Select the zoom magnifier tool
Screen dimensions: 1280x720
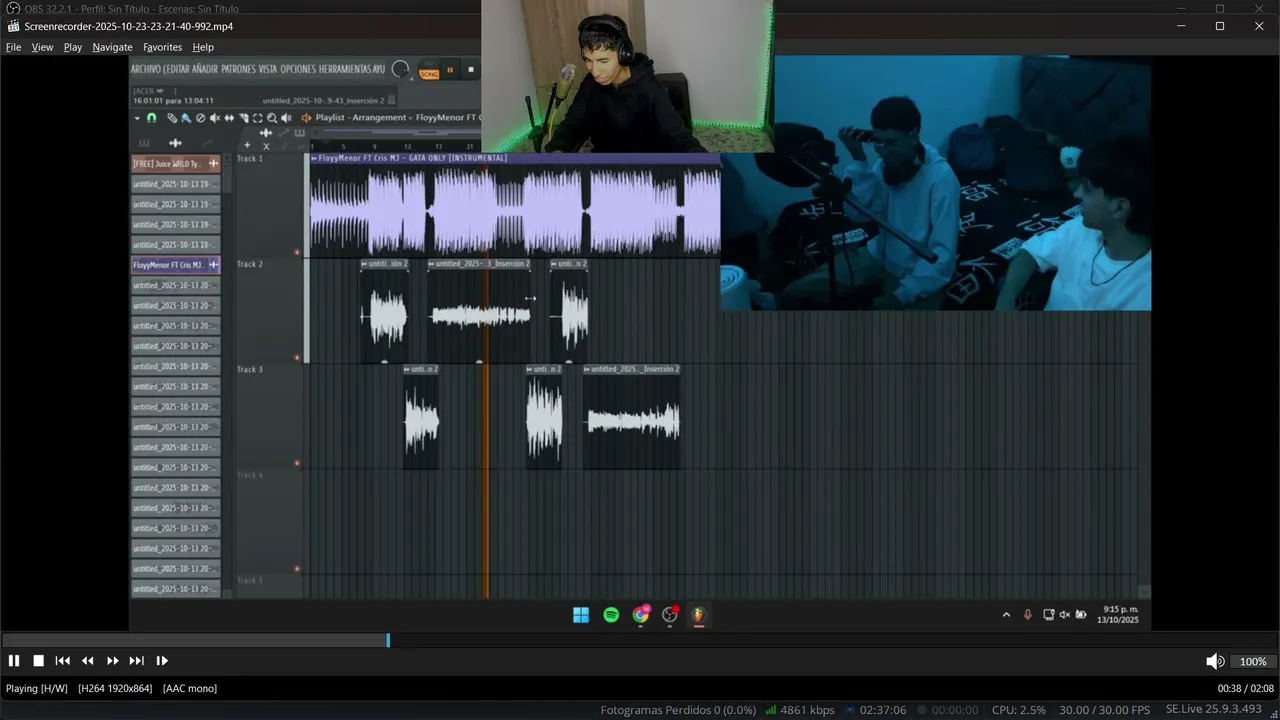[x=272, y=118]
